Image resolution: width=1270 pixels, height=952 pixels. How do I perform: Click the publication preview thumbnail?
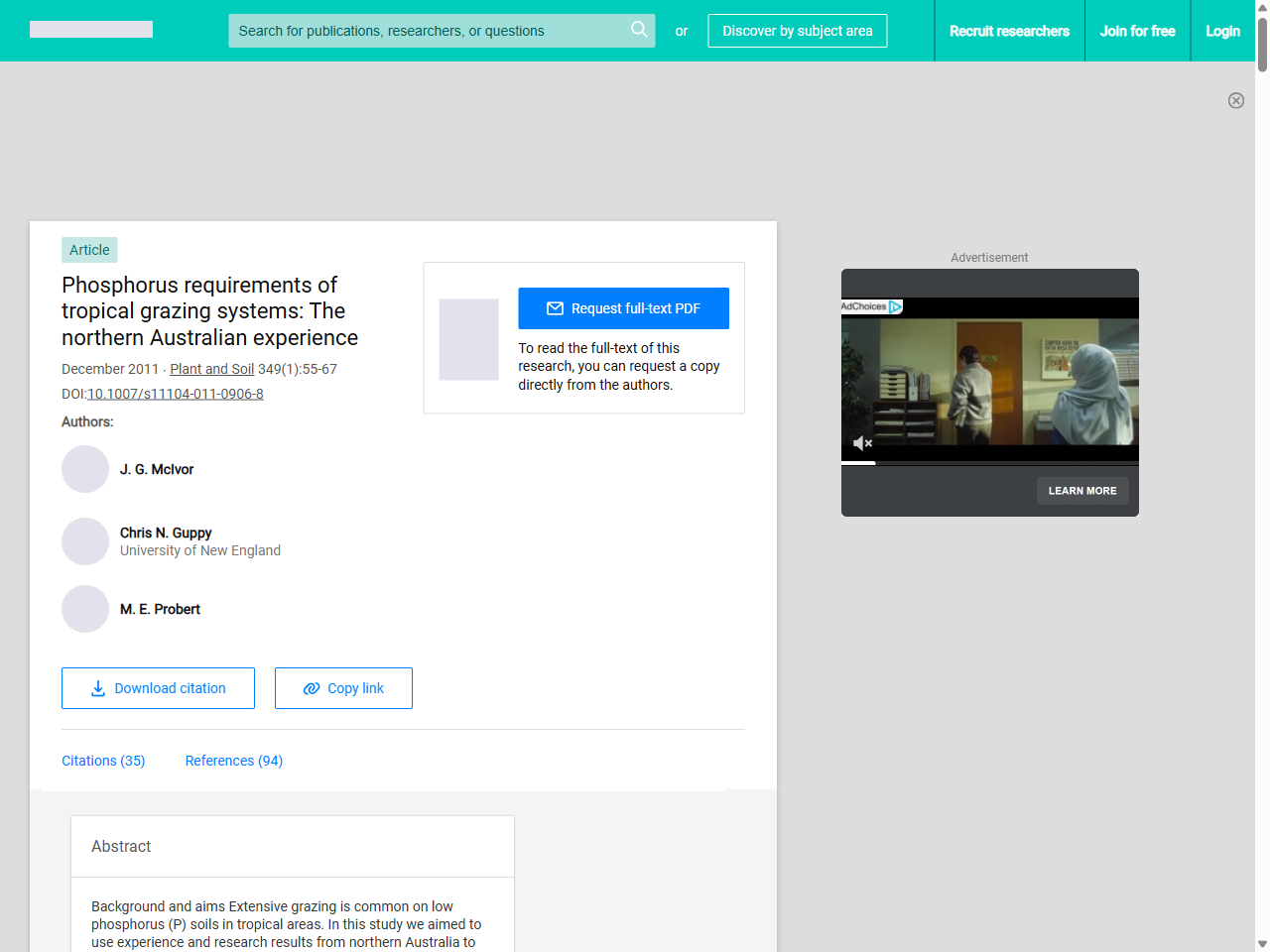(x=468, y=339)
